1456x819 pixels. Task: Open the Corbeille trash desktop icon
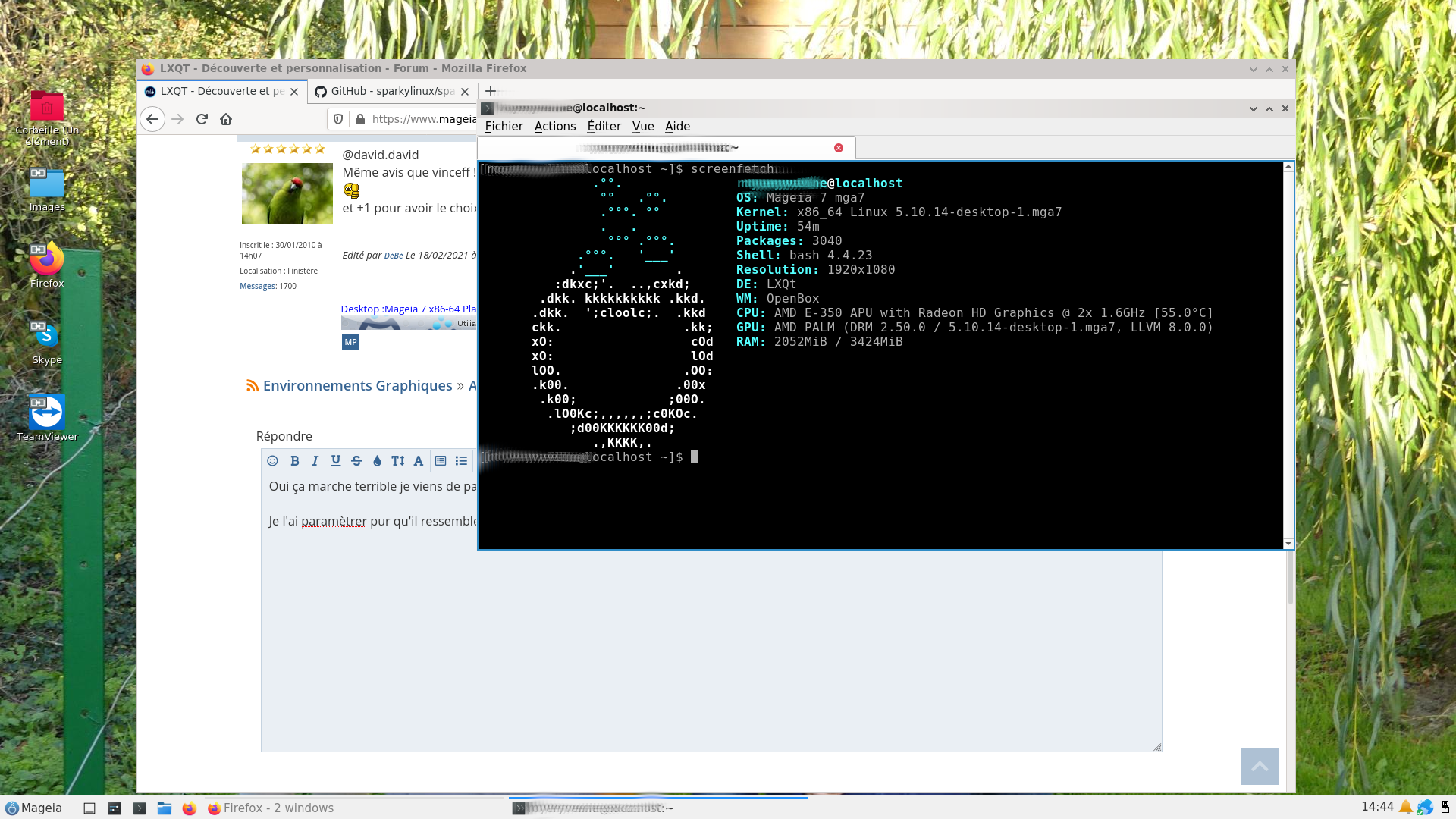pos(47,118)
